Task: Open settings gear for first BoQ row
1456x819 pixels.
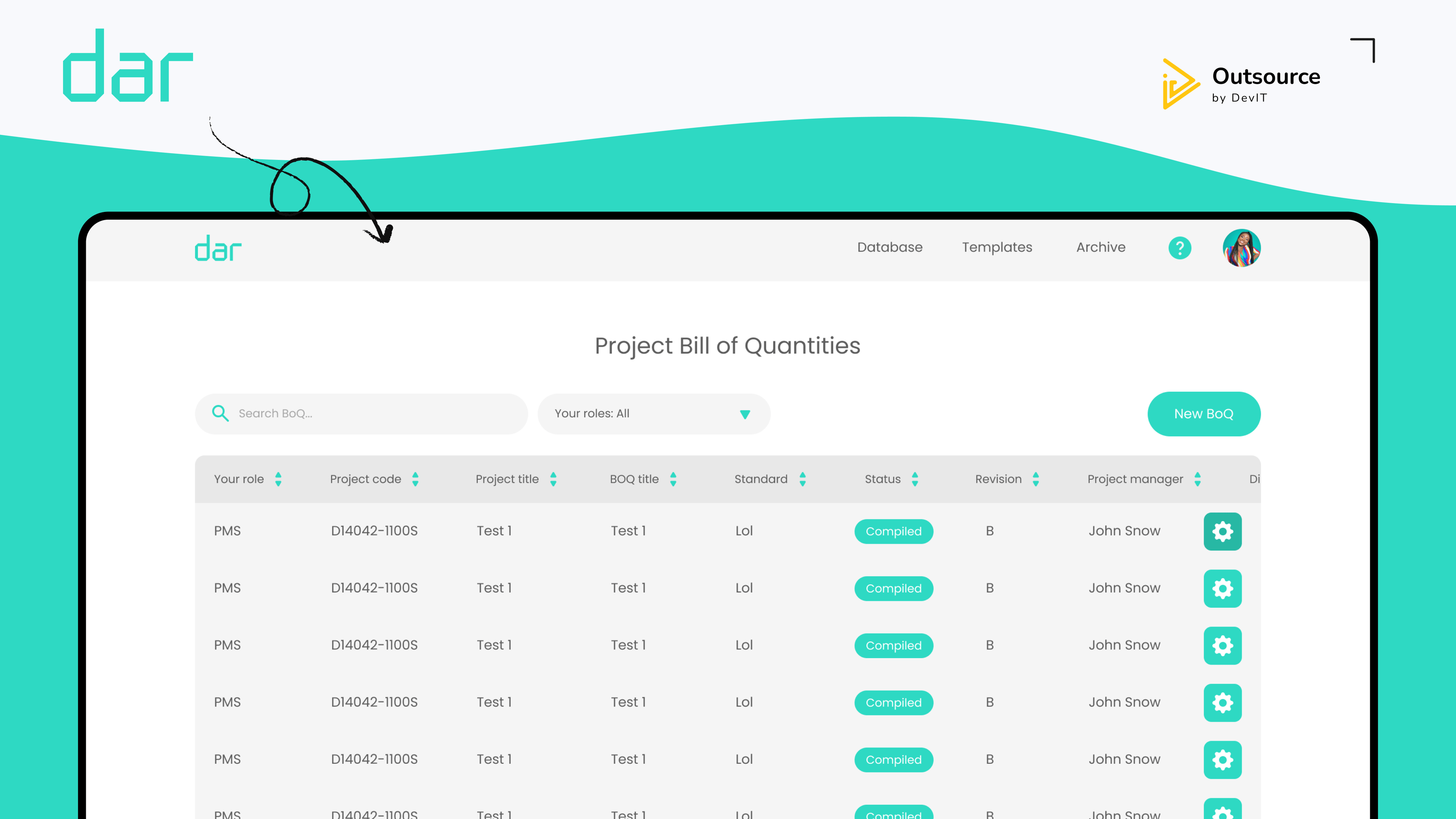Action: pyautogui.click(x=1222, y=531)
